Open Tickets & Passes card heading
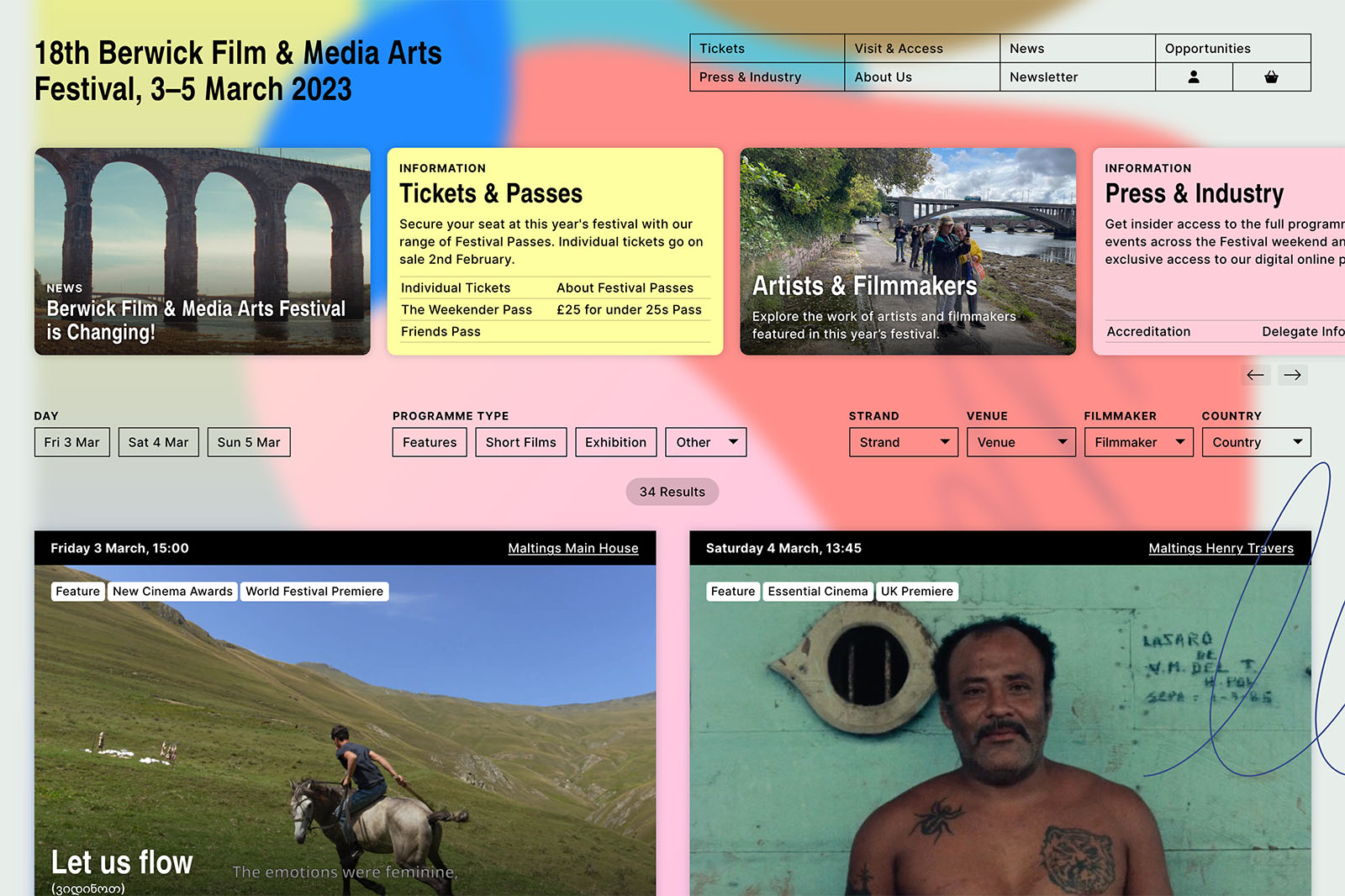The image size is (1345, 896). point(491,193)
